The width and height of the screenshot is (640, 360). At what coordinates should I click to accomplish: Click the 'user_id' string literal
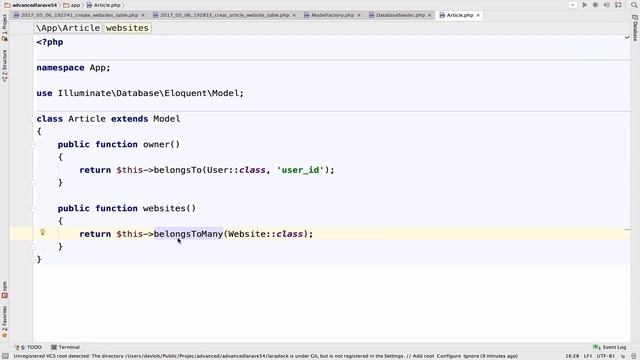click(300, 170)
